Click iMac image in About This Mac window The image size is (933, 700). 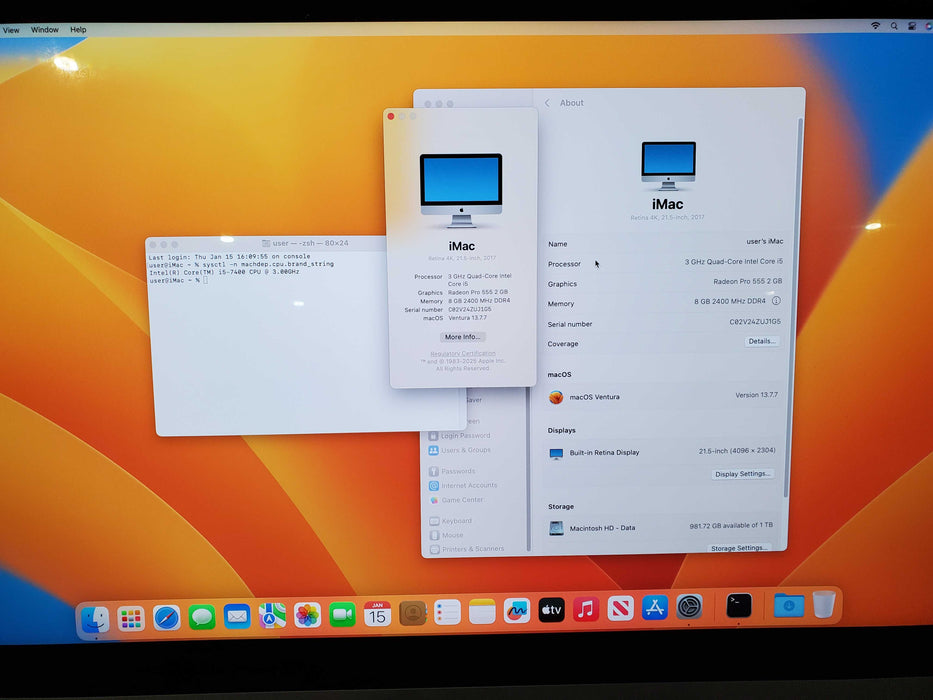tap(461, 190)
